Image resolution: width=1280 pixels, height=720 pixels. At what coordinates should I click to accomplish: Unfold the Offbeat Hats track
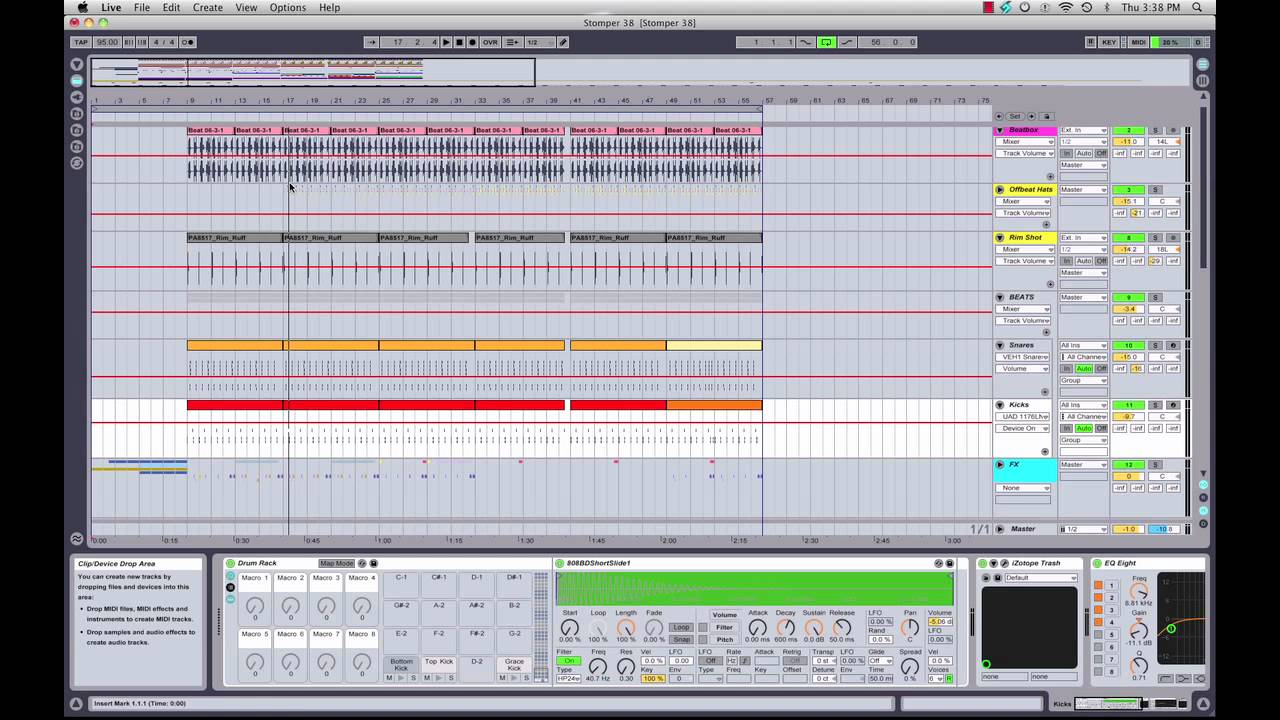pyautogui.click(x=999, y=189)
